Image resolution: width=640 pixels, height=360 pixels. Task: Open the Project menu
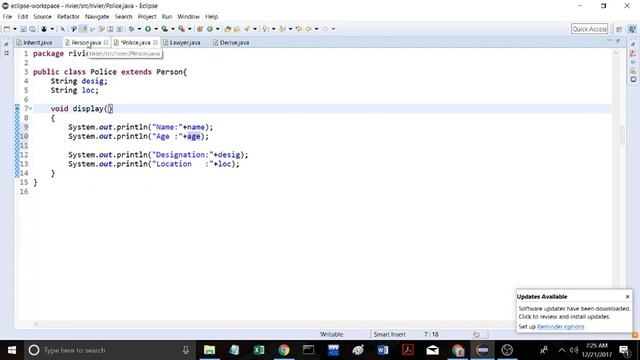(147, 17)
